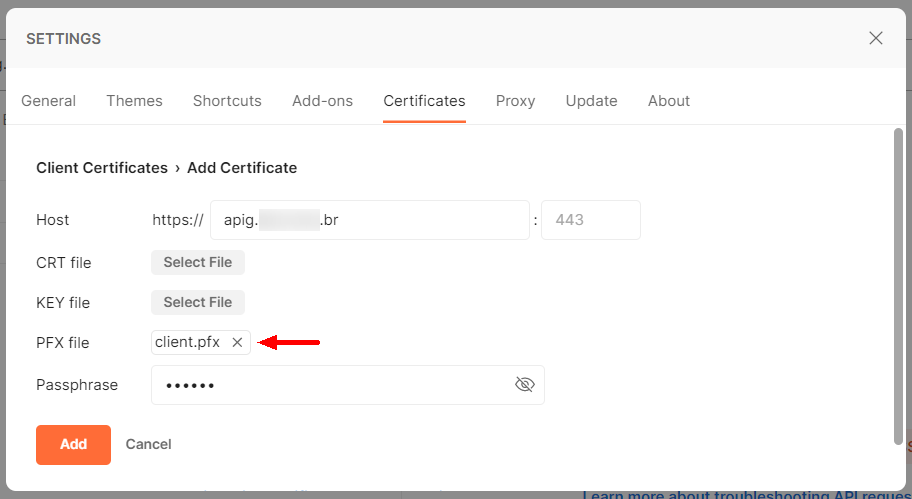The height and width of the screenshot is (499, 912).
Task: Switch to the Update tab
Action: [x=591, y=101]
